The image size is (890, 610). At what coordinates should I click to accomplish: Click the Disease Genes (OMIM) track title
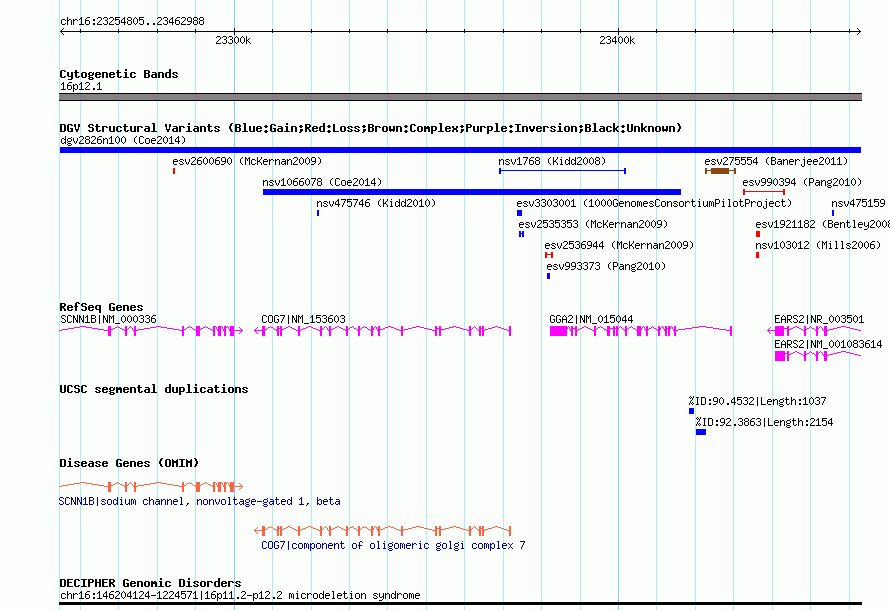point(129,463)
